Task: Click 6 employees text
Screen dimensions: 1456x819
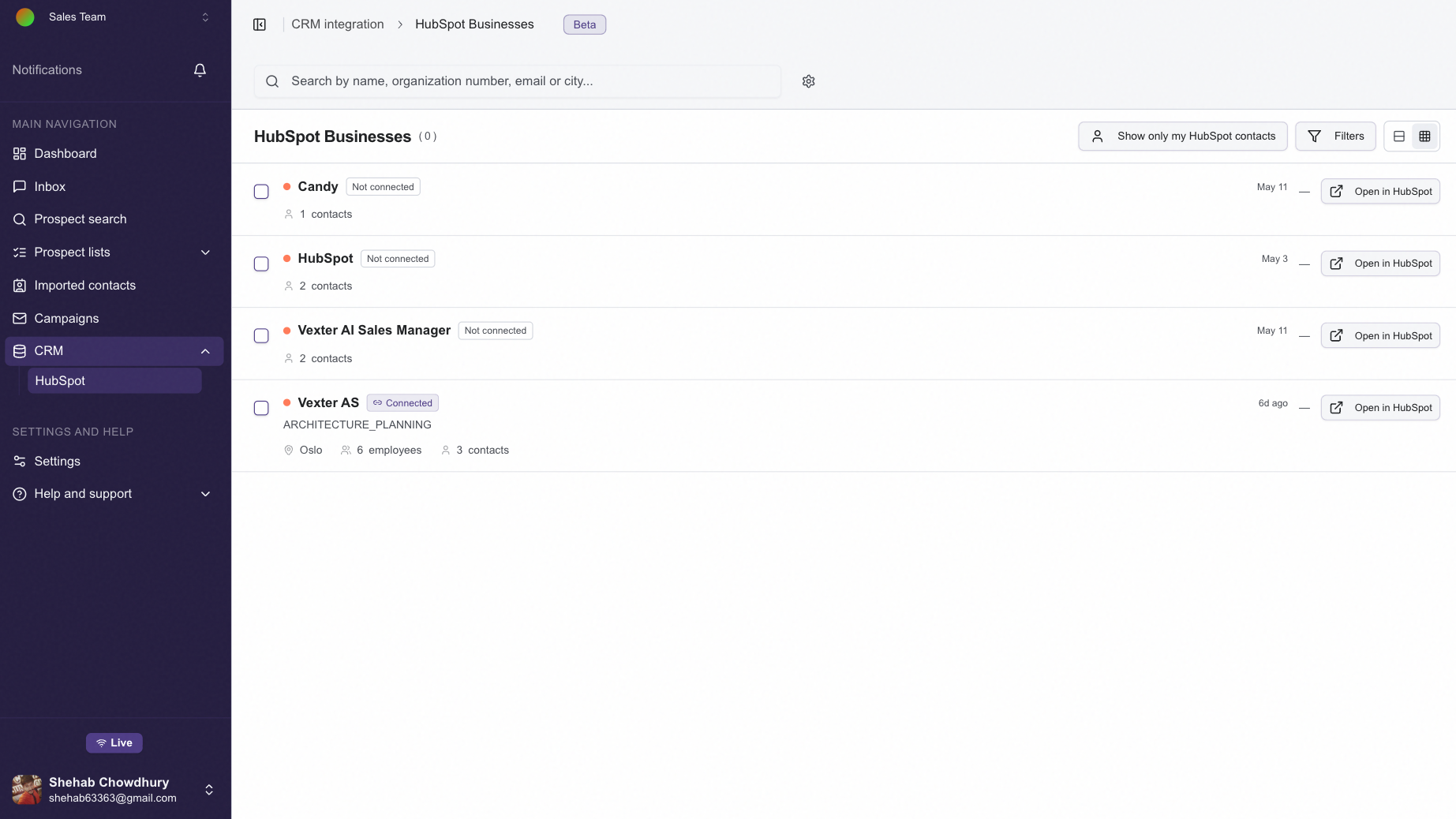Action: [x=389, y=451]
